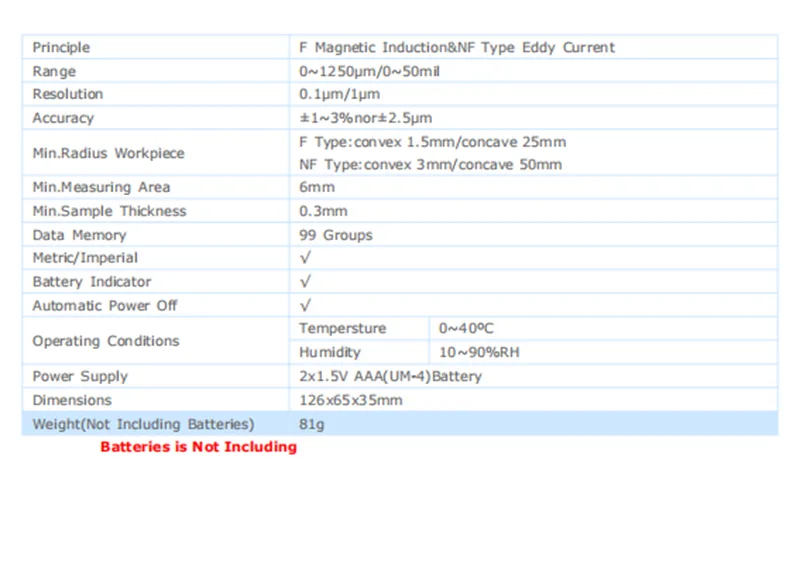Click the Operating Conditions label
Image resolution: width=800 pixels, height=573 pixels.
coord(106,341)
